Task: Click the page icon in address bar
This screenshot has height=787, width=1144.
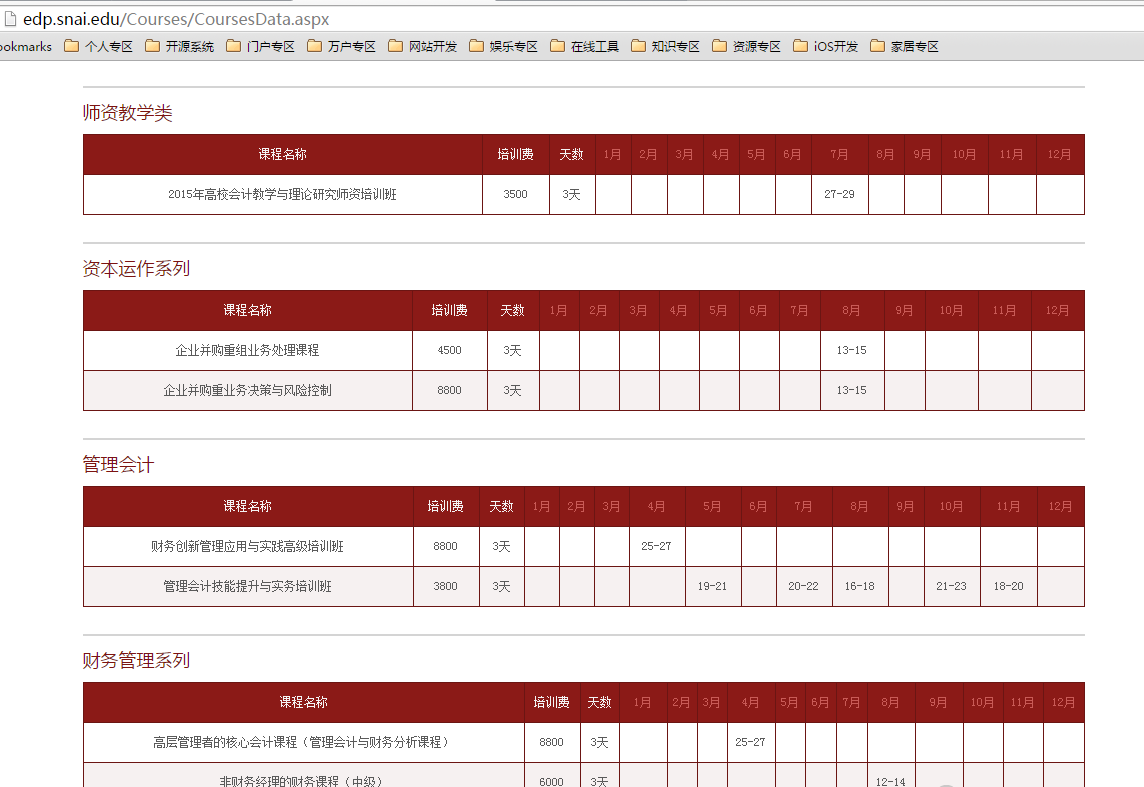Action: tap(10, 19)
